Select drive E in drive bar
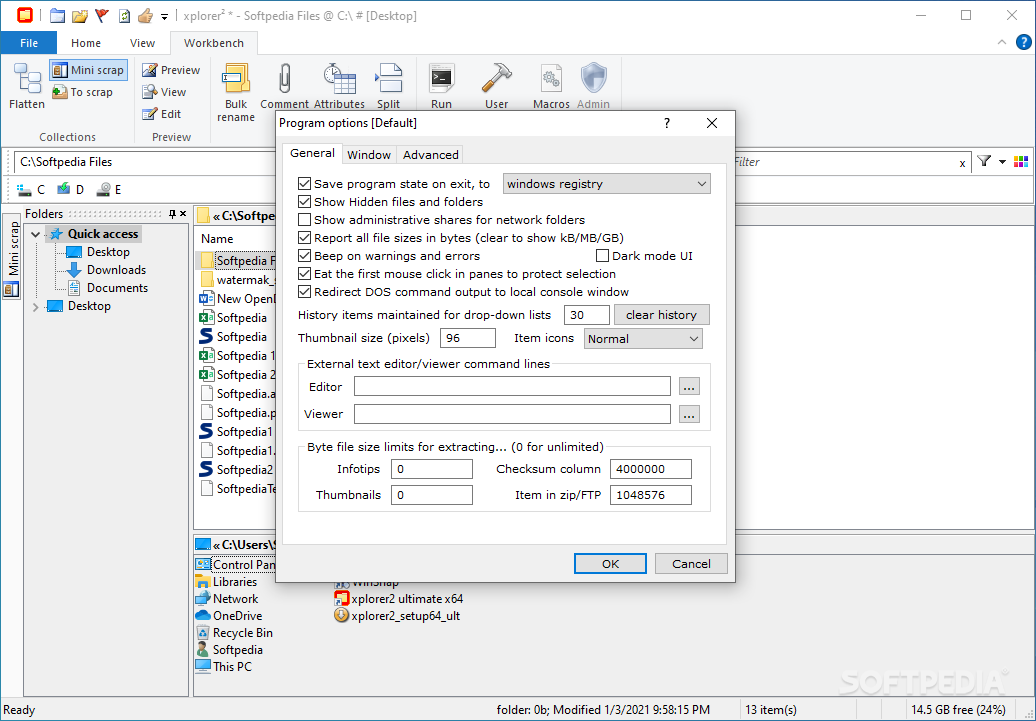Image resolution: width=1036 pixels, height=721 pixels. (x=109, y=190)
